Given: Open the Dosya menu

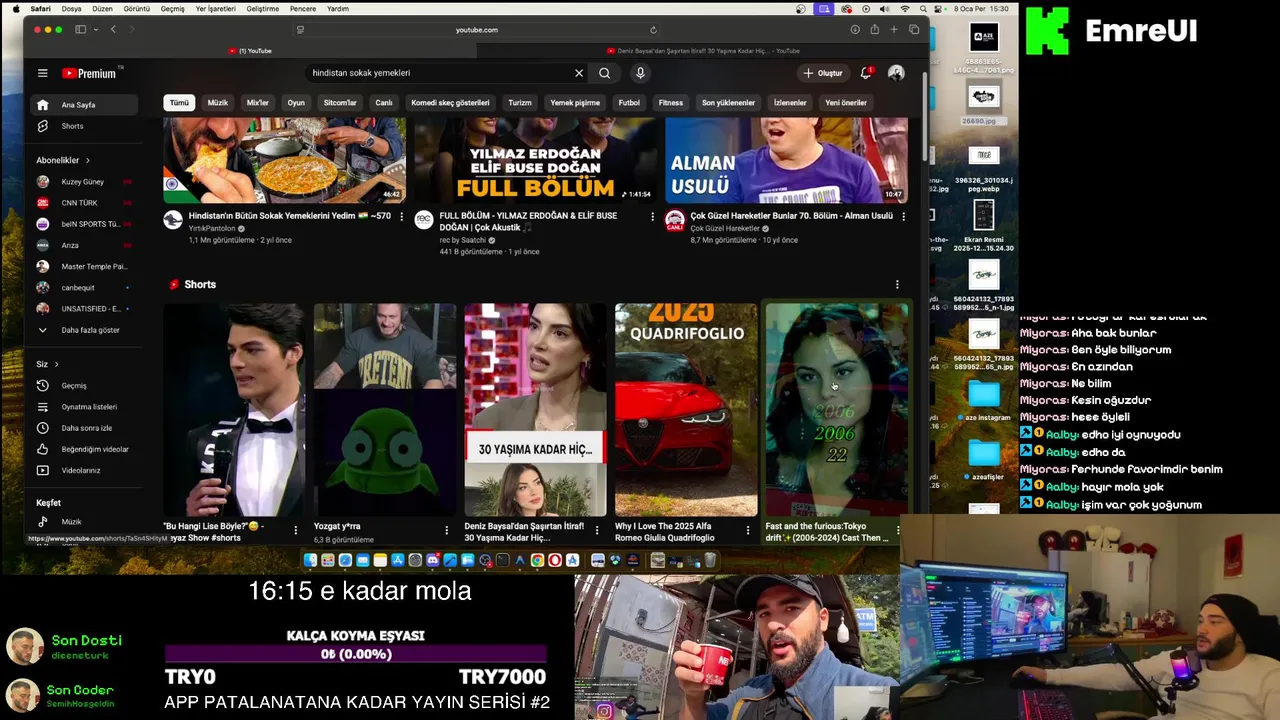Looking at the screenshot, I should click(72, 9).
